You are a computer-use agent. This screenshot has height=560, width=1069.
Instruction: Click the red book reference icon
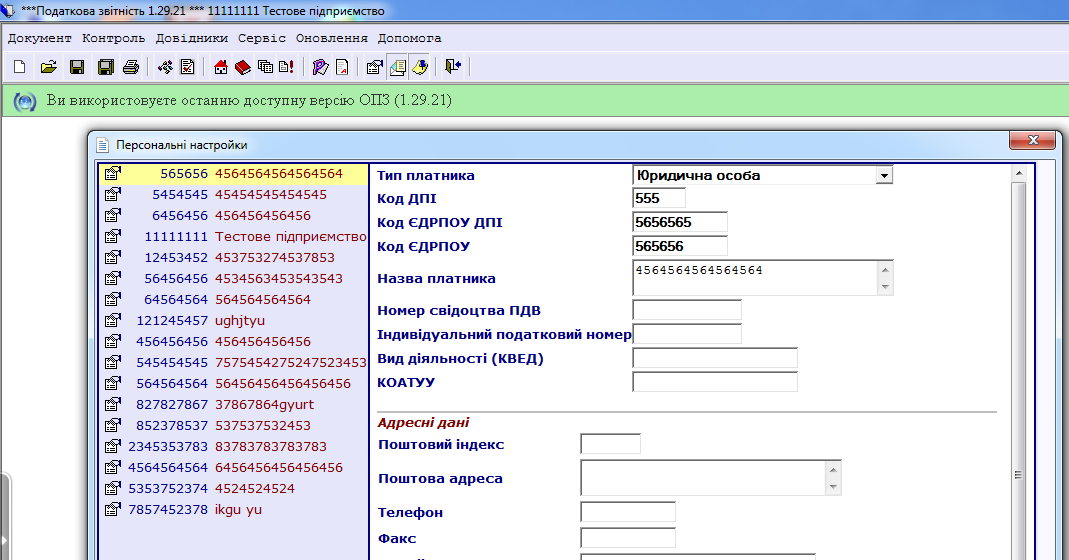243,67
